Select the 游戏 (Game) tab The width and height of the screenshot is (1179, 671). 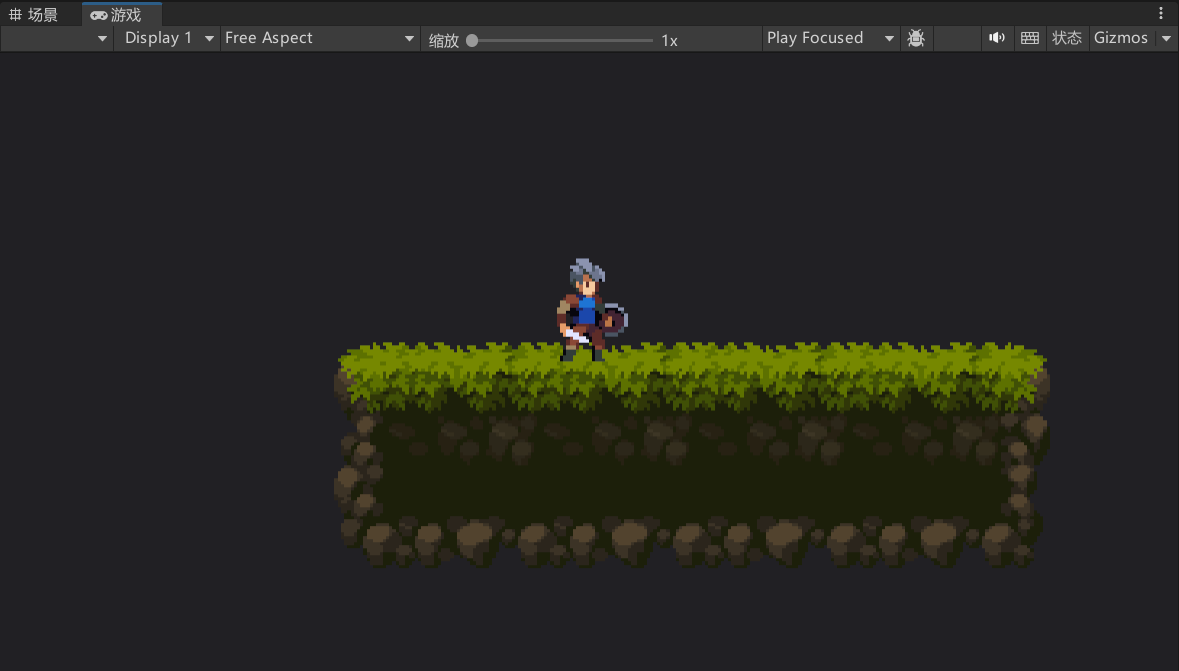tap(116, 14)
